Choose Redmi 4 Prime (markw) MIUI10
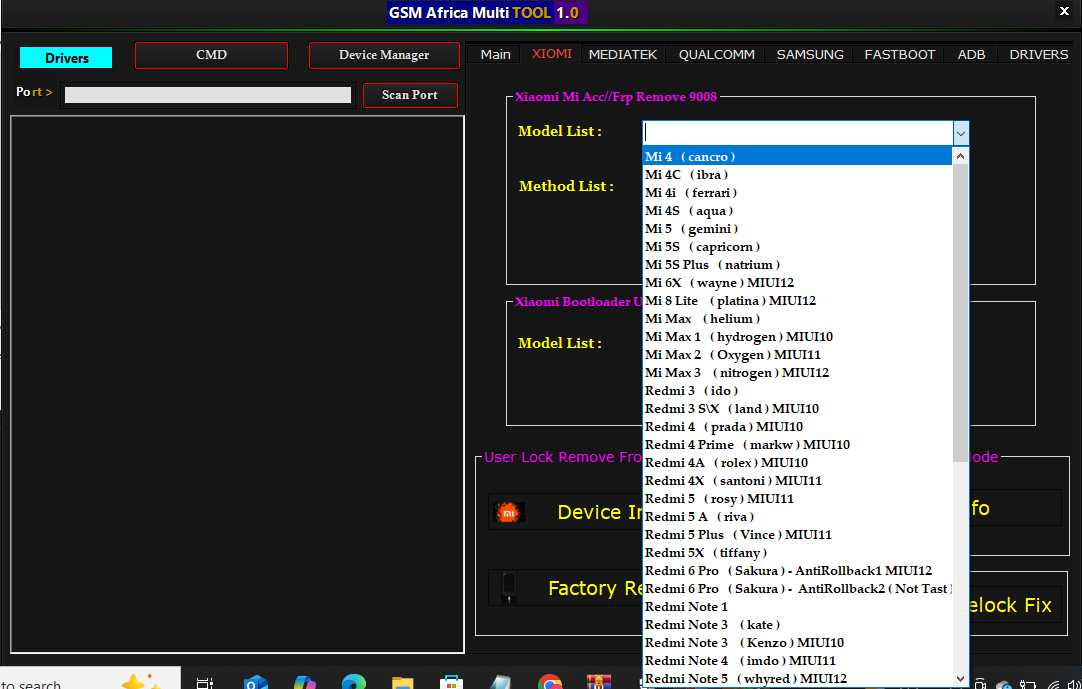 pos(747,445)
